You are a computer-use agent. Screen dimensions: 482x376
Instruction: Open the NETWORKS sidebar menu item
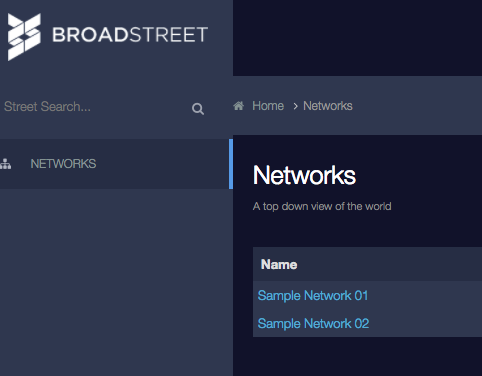coord(115,164)
